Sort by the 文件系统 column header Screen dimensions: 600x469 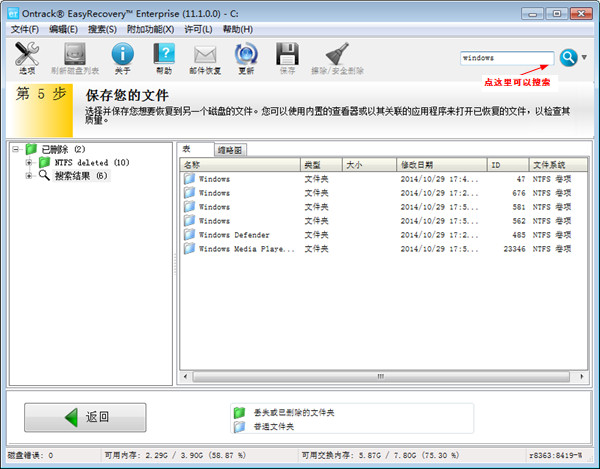click(558, 165)
